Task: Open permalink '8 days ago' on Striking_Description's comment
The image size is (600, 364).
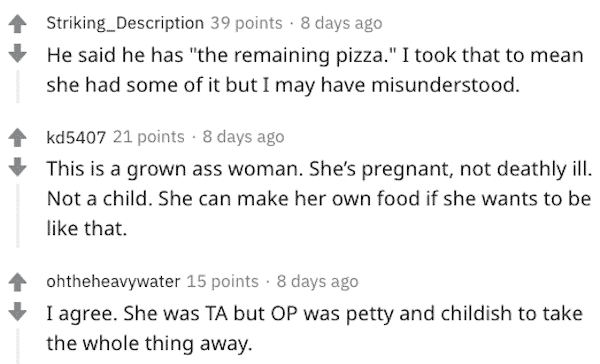Action: pyautogui.click(x=341, y=23)
